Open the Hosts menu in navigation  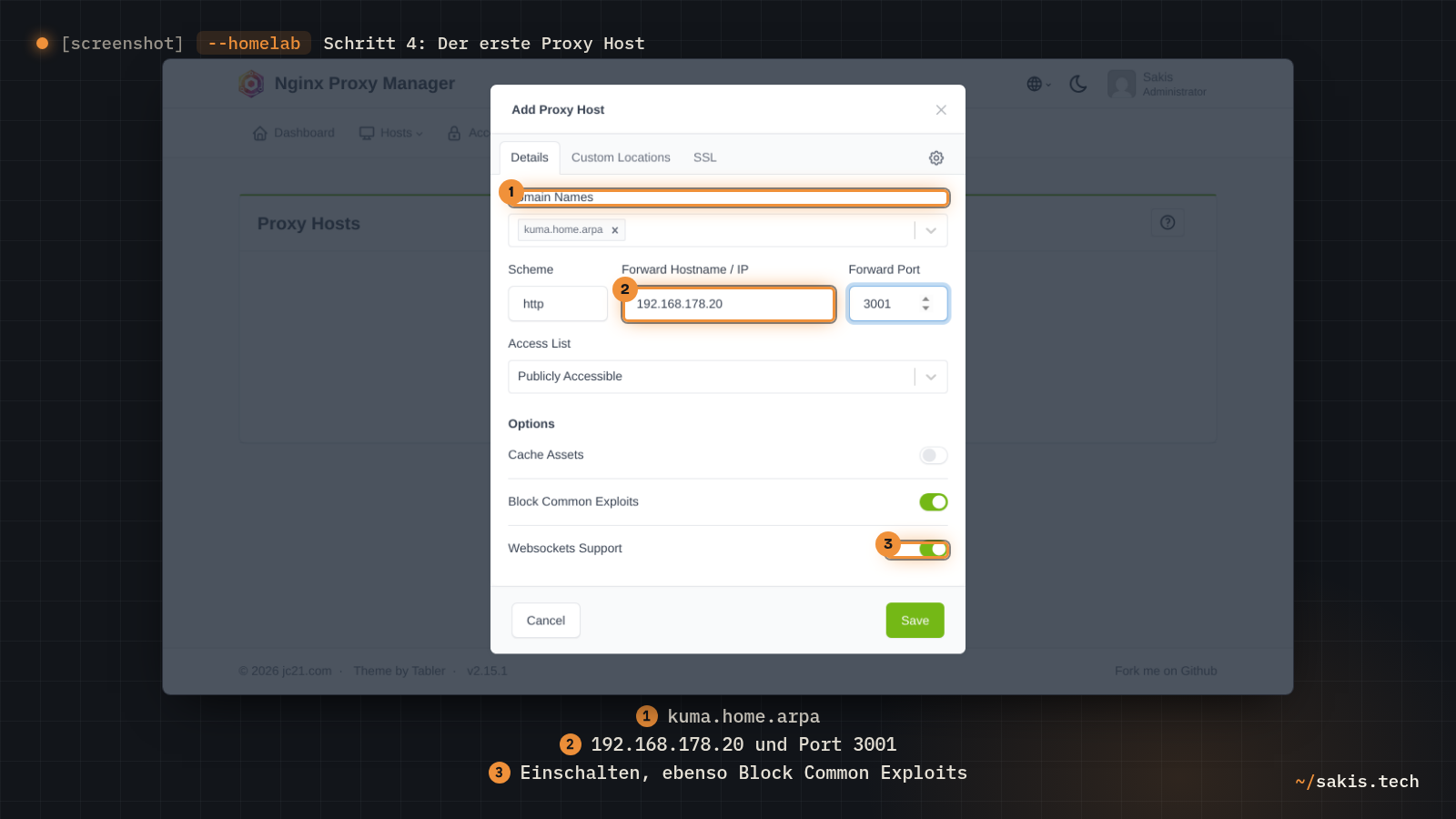(x=391, y=133)
